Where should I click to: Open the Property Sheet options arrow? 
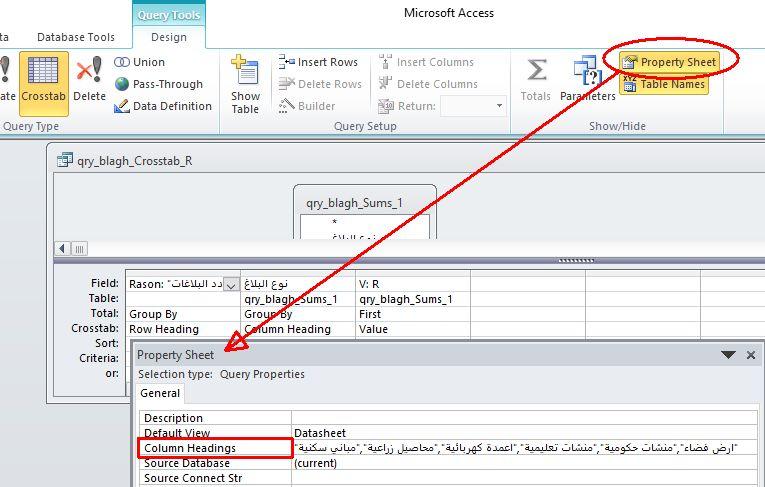point(728,355)
